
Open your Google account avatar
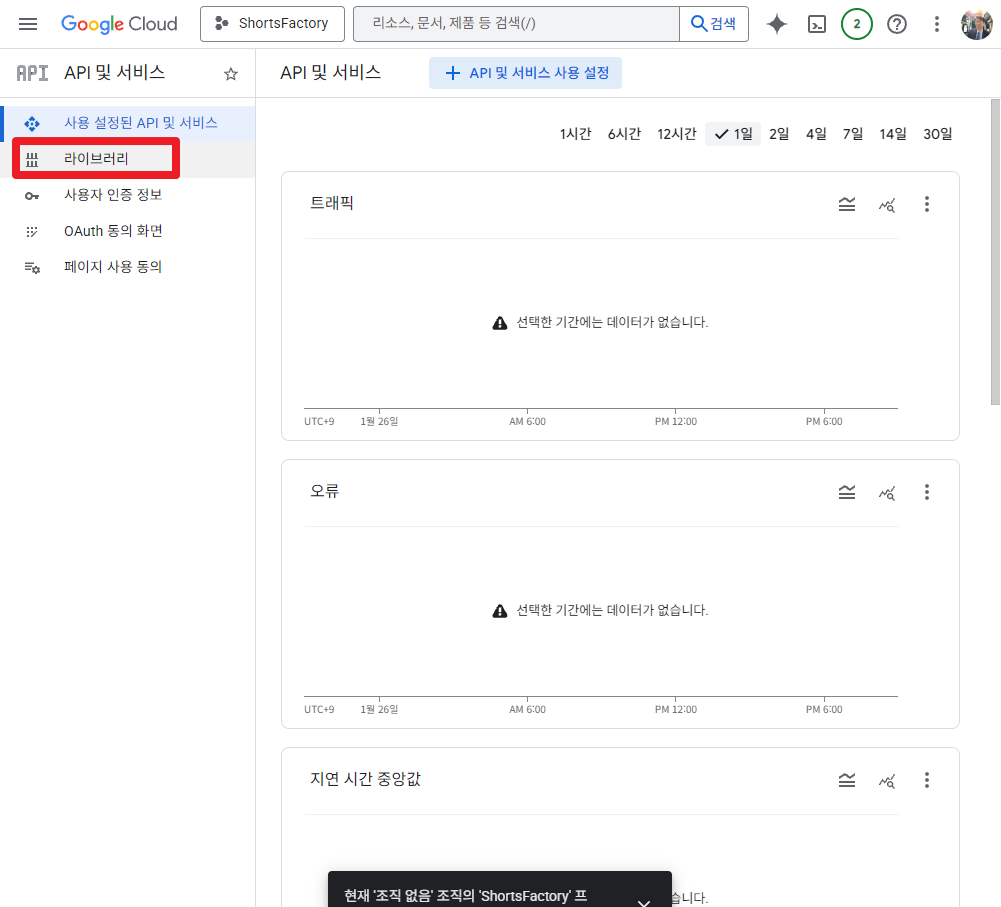pyautogui.click(x=977, y=23)
